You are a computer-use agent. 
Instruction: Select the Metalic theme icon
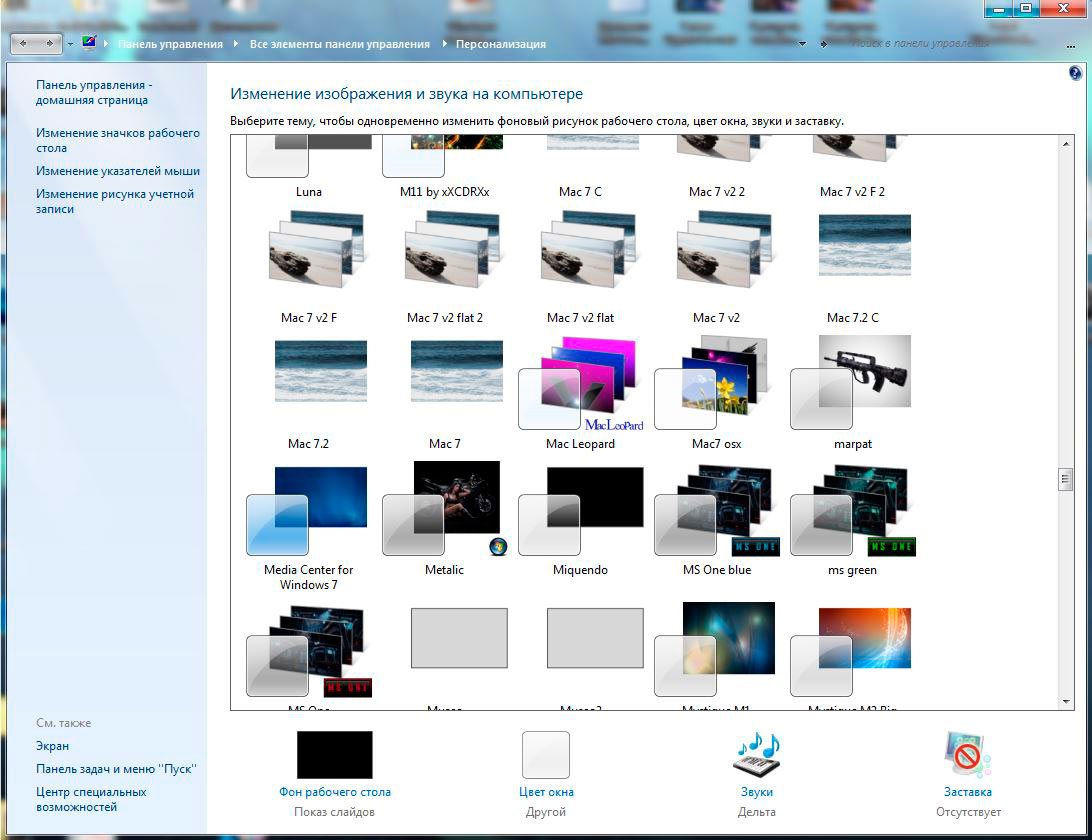pyautogui.click(x=444, y=508)
